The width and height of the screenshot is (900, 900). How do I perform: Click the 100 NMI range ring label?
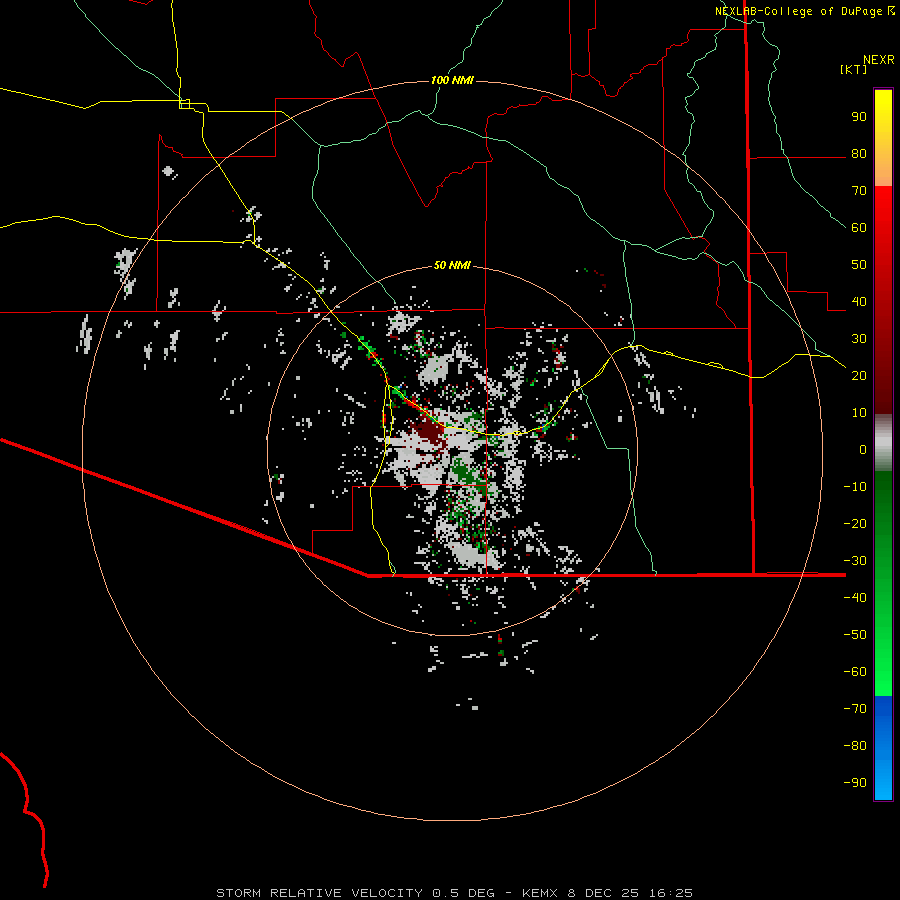(x=452, y=80)
